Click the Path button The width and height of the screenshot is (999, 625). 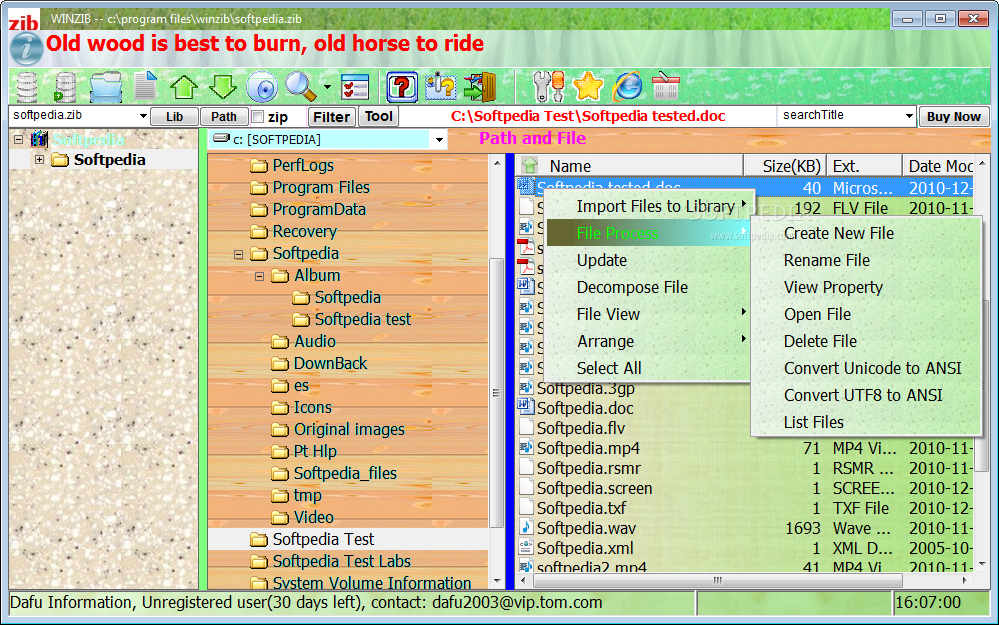[x=224, y=117]
